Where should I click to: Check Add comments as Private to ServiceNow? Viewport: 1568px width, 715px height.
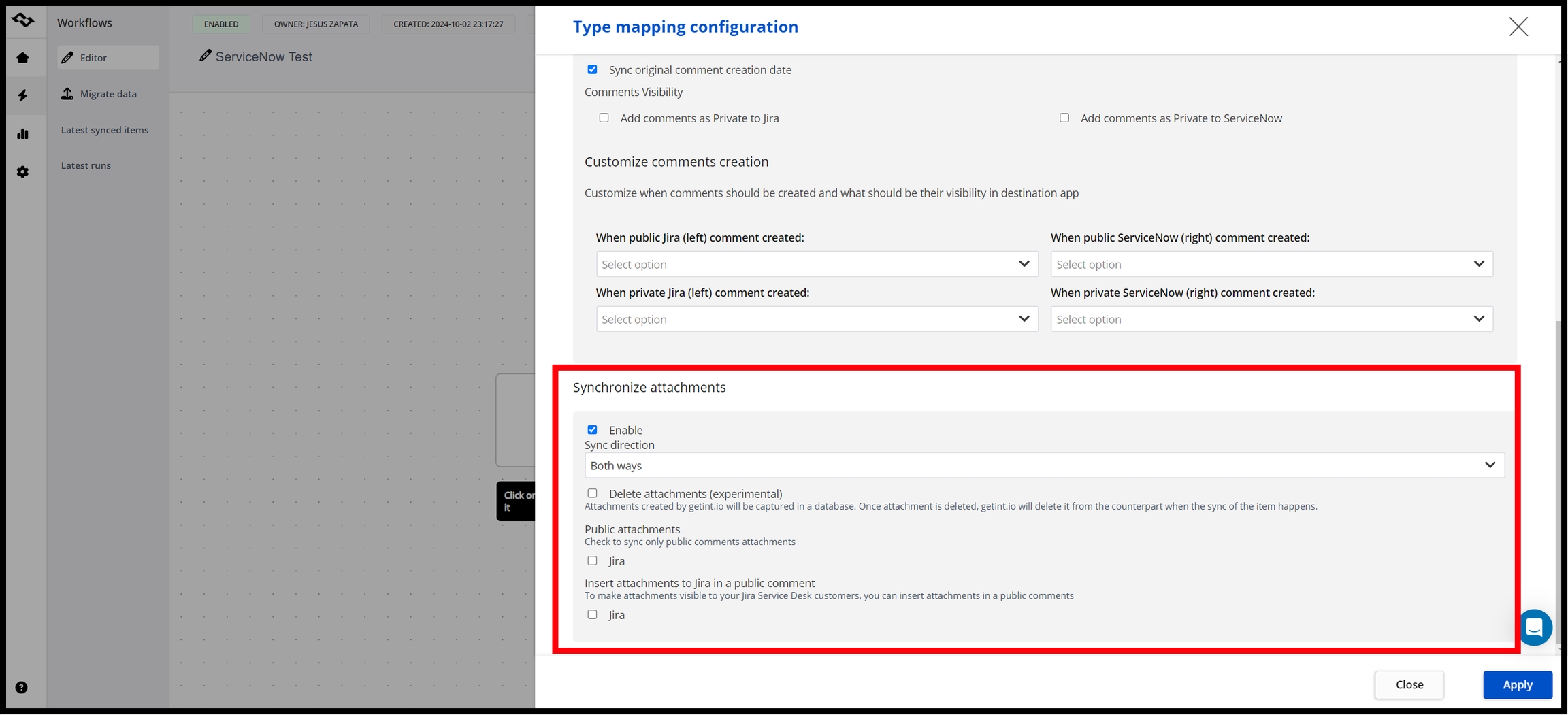(1064, 118)
